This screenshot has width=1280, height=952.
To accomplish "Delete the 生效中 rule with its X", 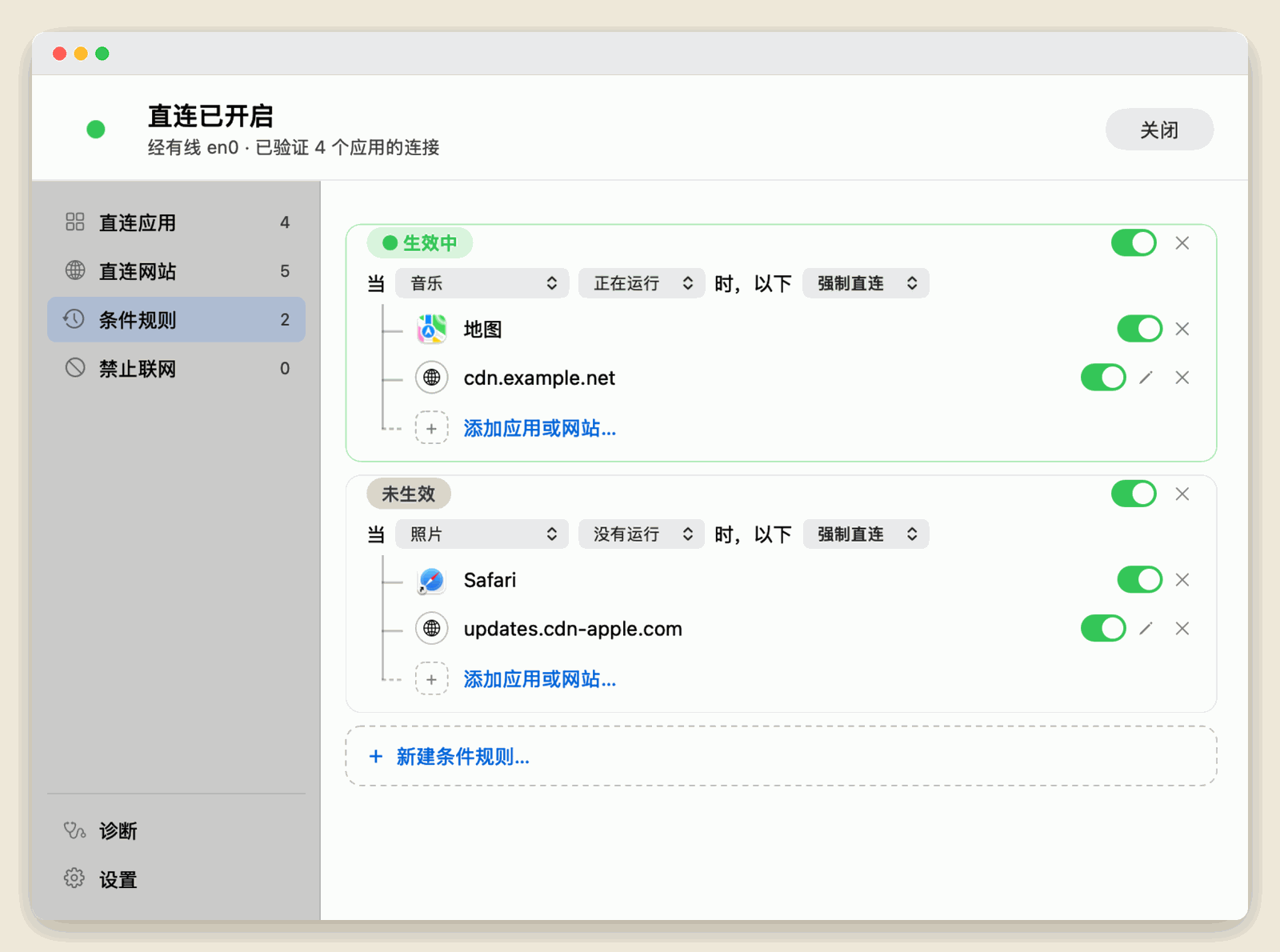I will 1182,243.
